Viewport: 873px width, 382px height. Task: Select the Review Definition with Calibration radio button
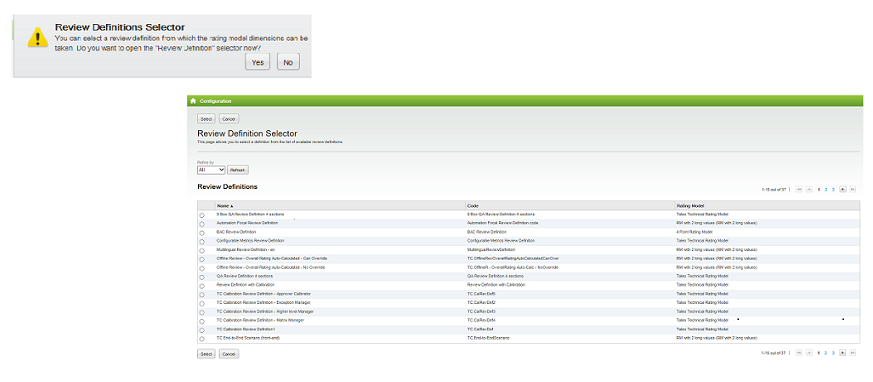click(x=202, y=286)
